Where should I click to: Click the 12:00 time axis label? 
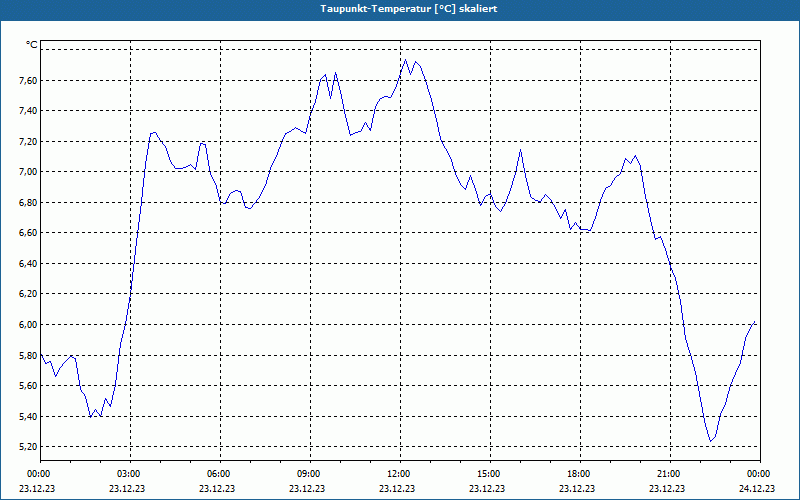pos(400,474)
